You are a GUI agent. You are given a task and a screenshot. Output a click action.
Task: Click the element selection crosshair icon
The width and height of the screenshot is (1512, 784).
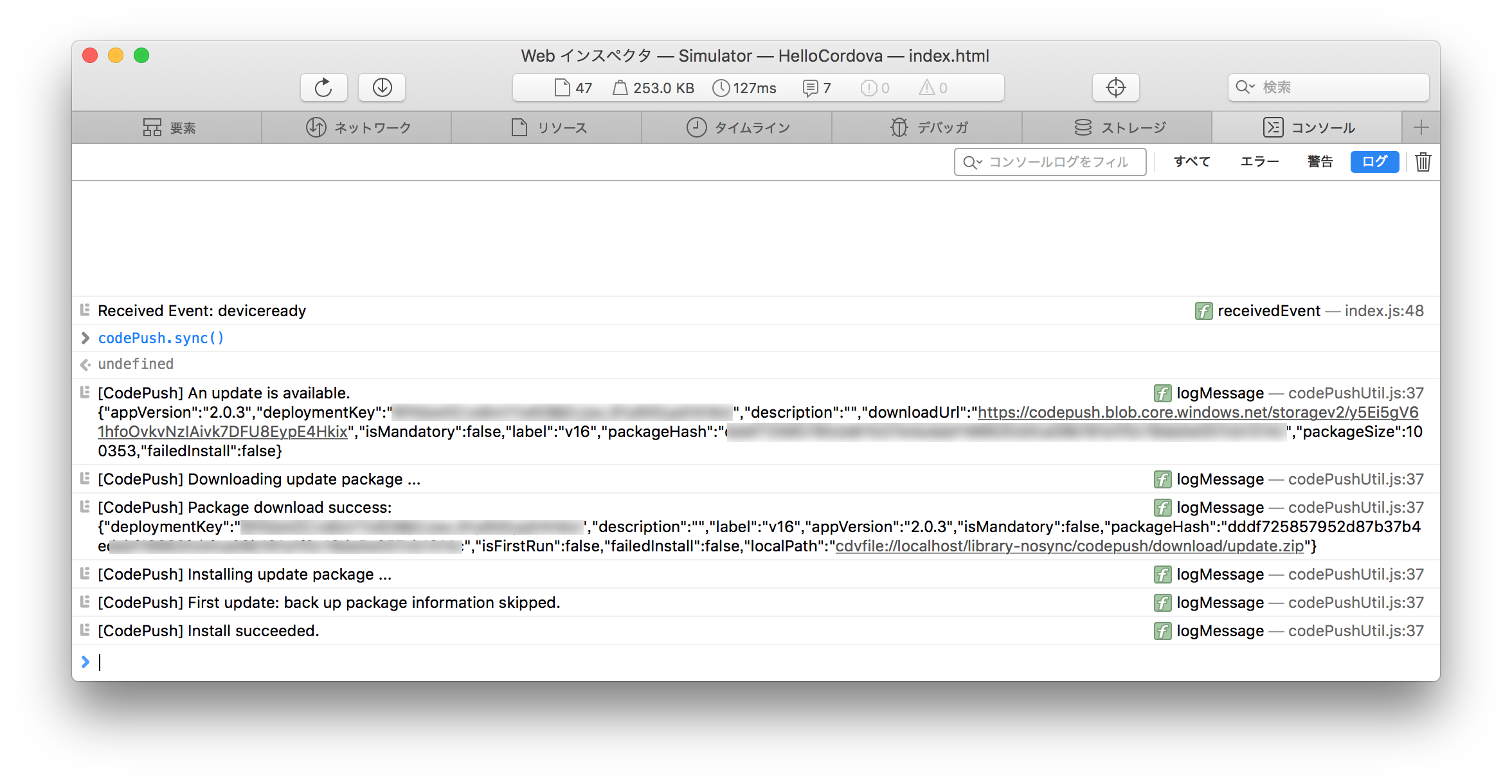(x=1115, y=87)
